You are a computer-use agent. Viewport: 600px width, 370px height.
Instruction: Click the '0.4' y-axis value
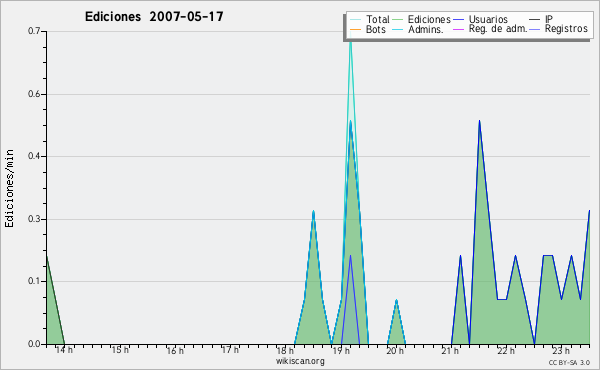34,156
